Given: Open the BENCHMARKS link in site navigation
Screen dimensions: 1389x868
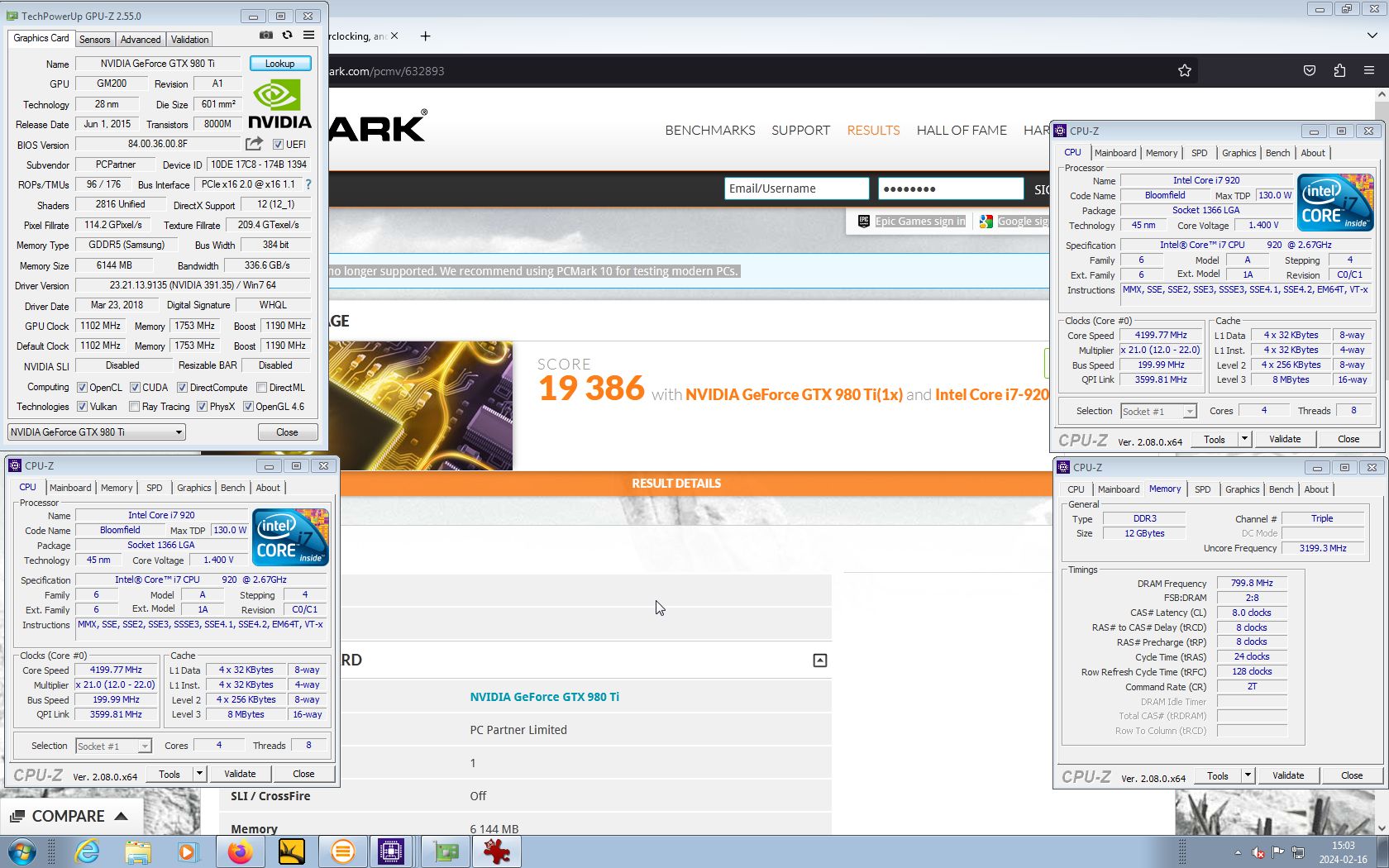Looking at the screenshot, I should [x=710, y=130].
